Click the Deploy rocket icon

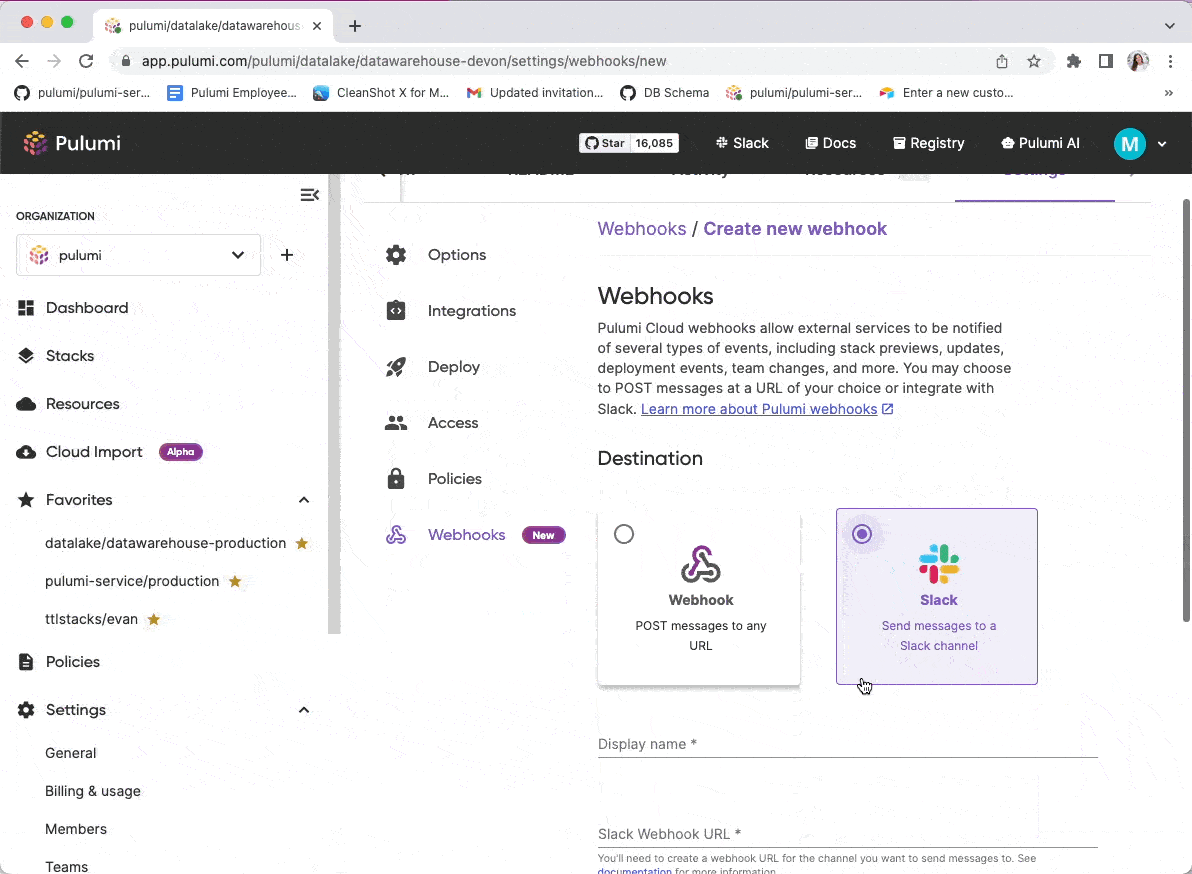396,367
